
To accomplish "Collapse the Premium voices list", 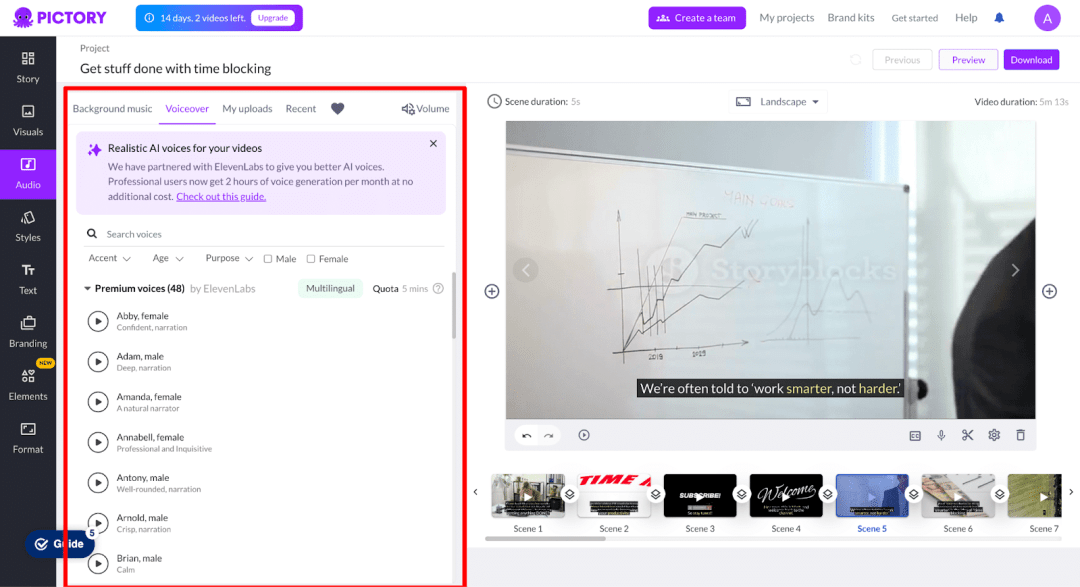I will (x=87, y=289).
